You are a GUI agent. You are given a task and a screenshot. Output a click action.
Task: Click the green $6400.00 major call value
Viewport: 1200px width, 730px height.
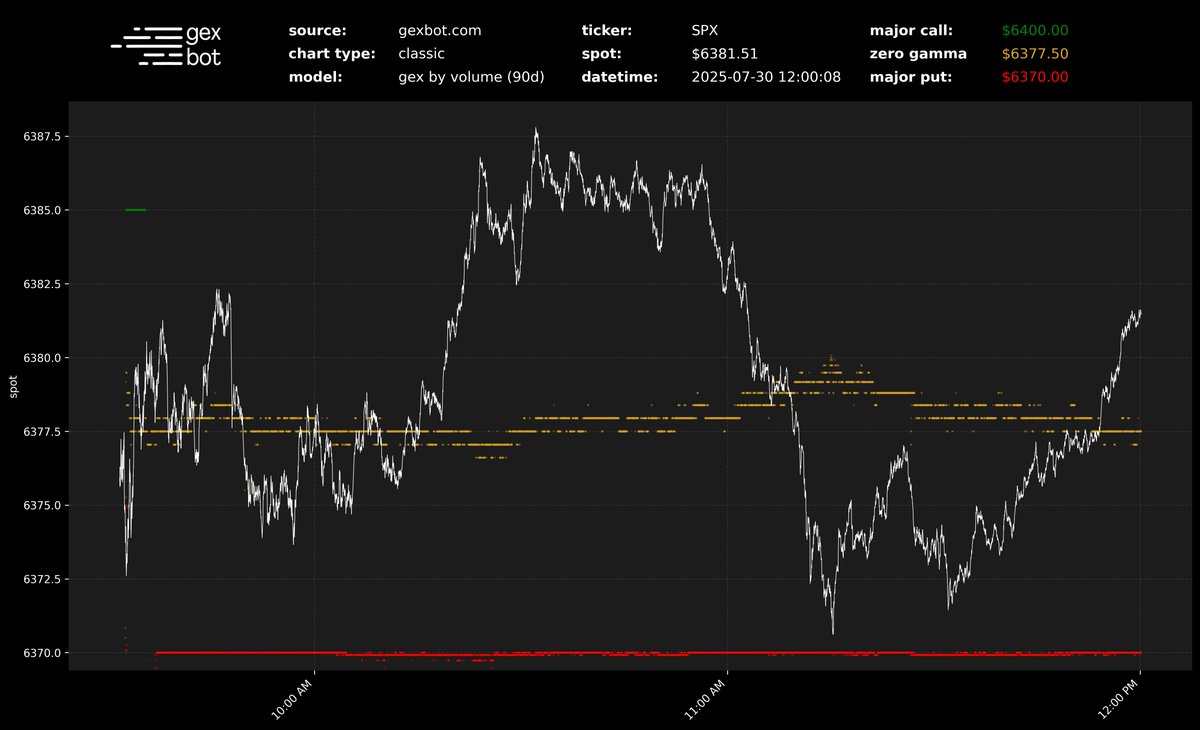click(x=1035, y=31)
